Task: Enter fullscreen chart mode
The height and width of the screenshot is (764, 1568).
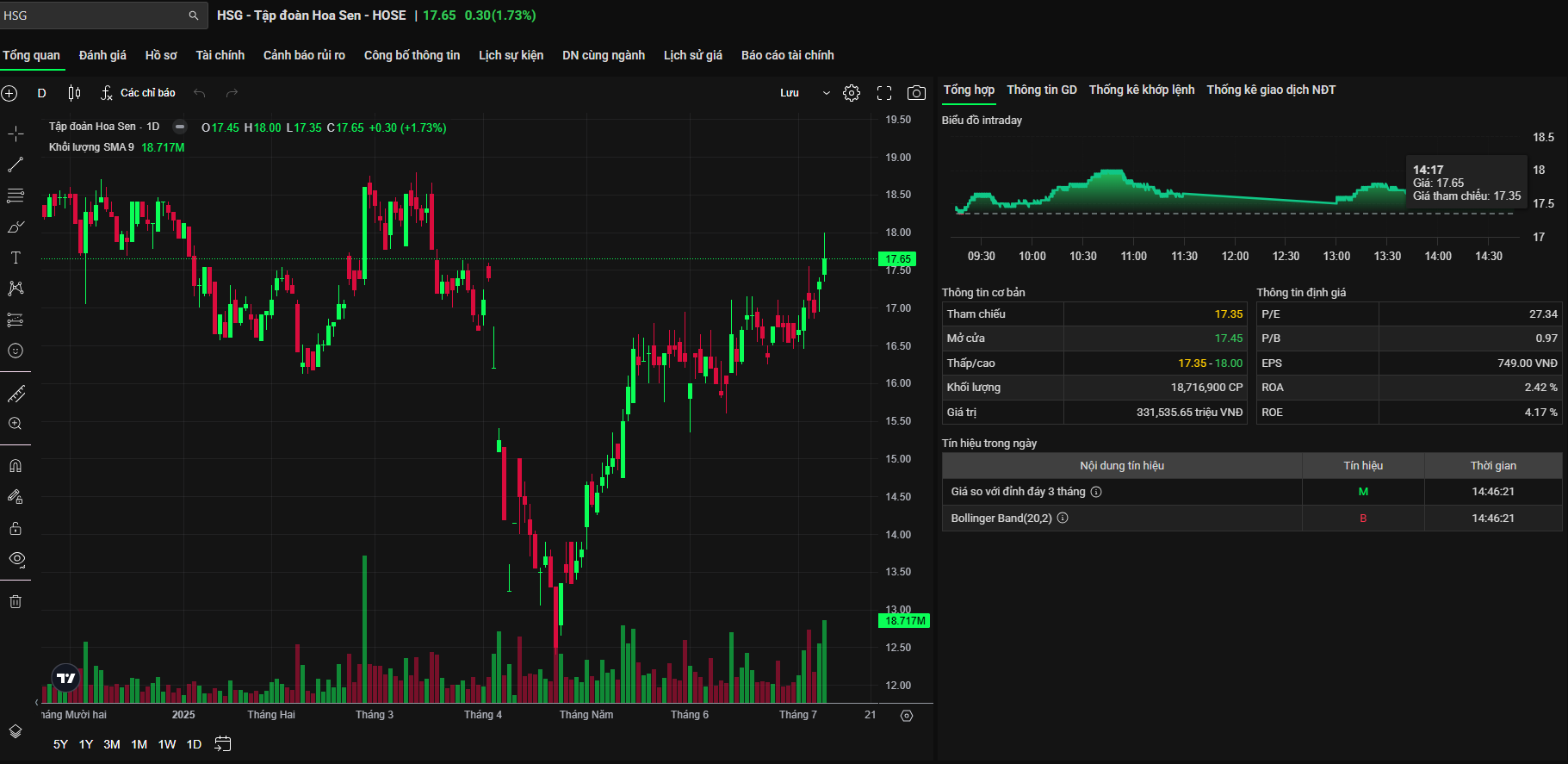Action: 884,93
